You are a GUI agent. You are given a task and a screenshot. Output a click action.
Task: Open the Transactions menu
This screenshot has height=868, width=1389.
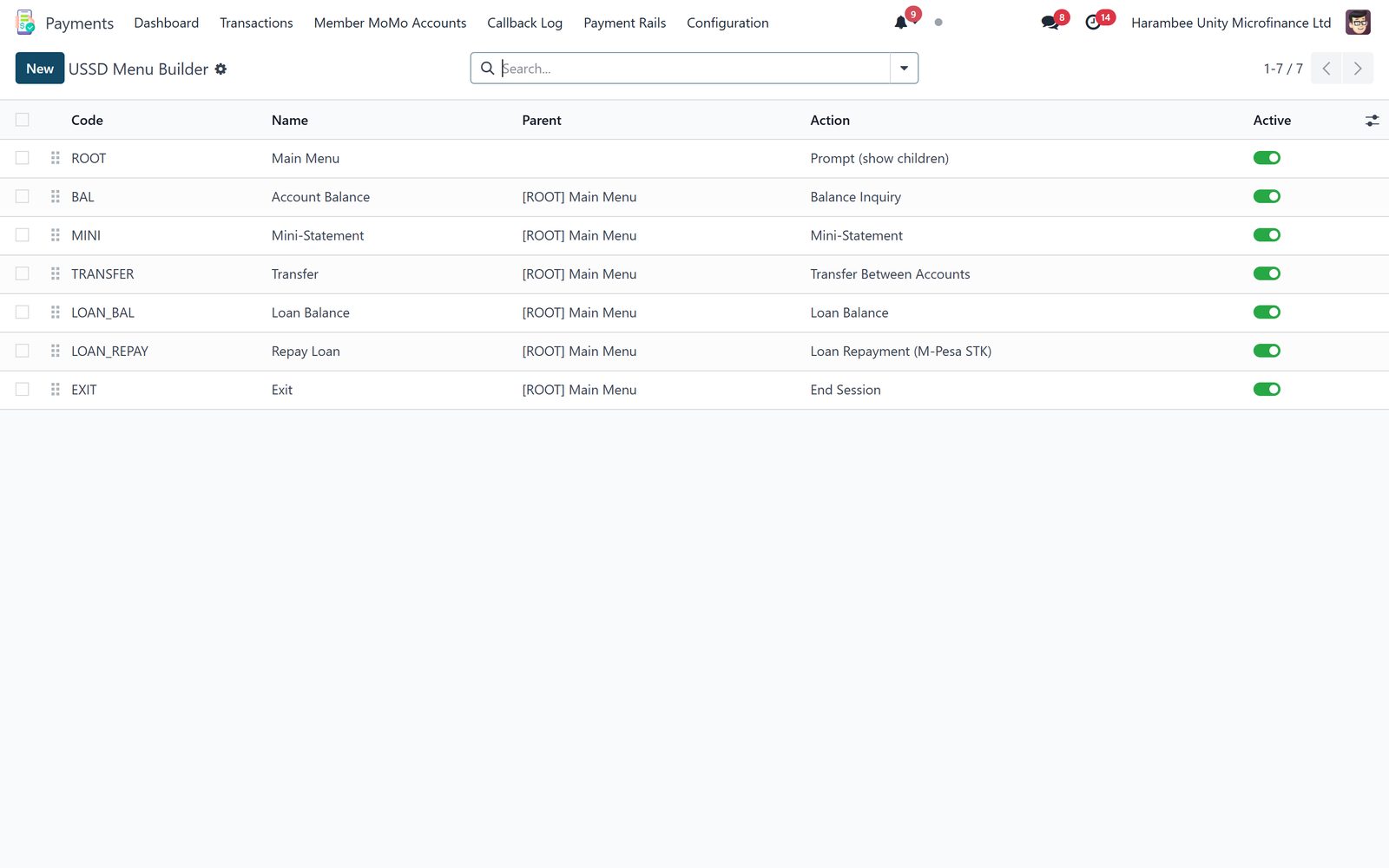pyautogui.click(x=256, y=23)
